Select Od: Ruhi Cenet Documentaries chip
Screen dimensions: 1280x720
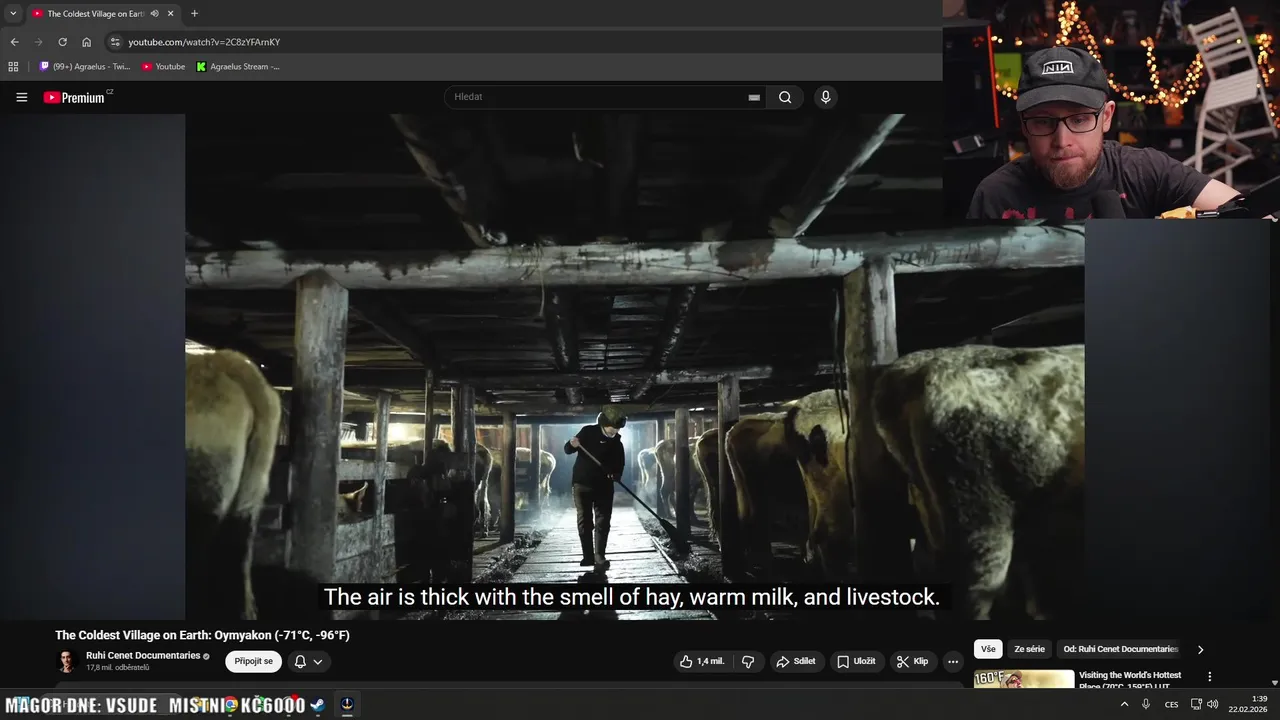coord(1121,649)
